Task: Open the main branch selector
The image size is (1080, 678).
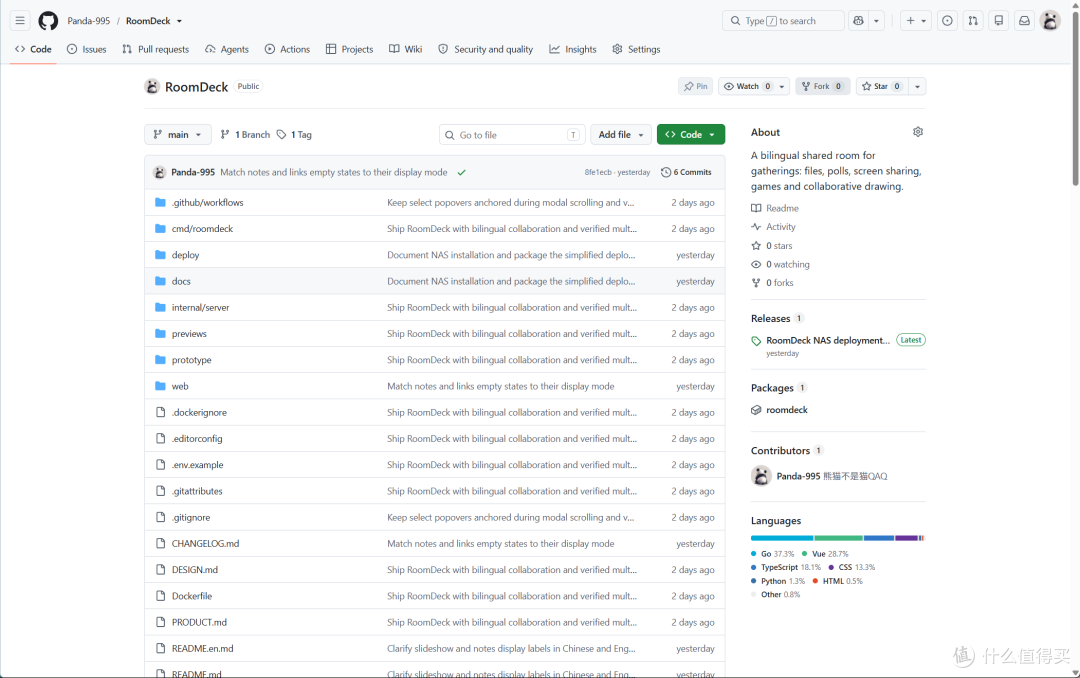Action: coord(177,134)
